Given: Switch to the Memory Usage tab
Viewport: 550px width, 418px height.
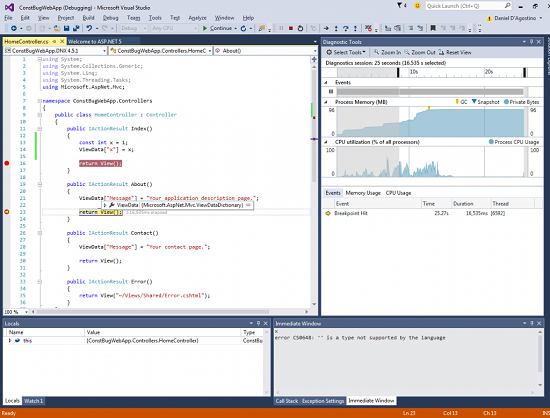Looking at the screenshot, I should (x=363, y=193).
